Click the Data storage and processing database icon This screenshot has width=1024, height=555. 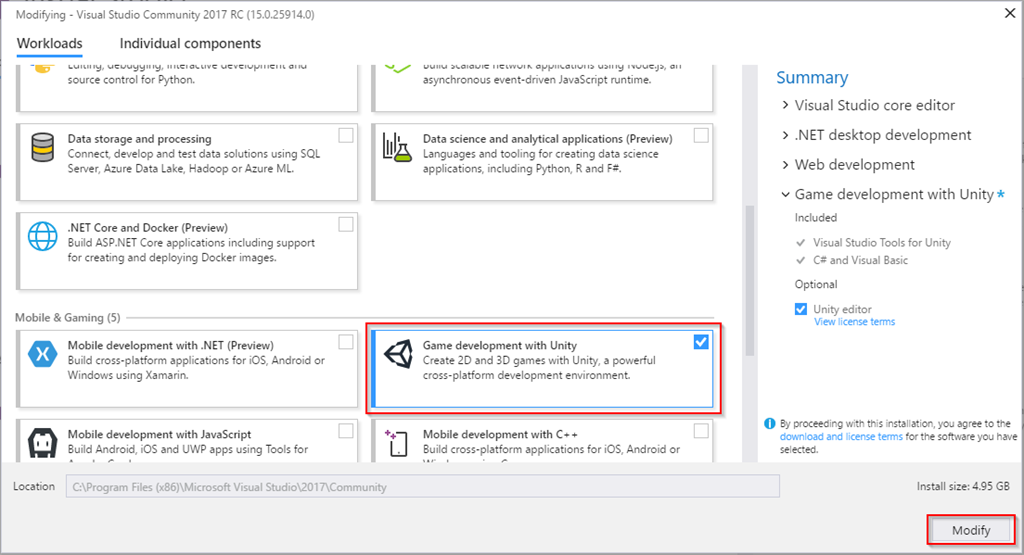[43, 147]
